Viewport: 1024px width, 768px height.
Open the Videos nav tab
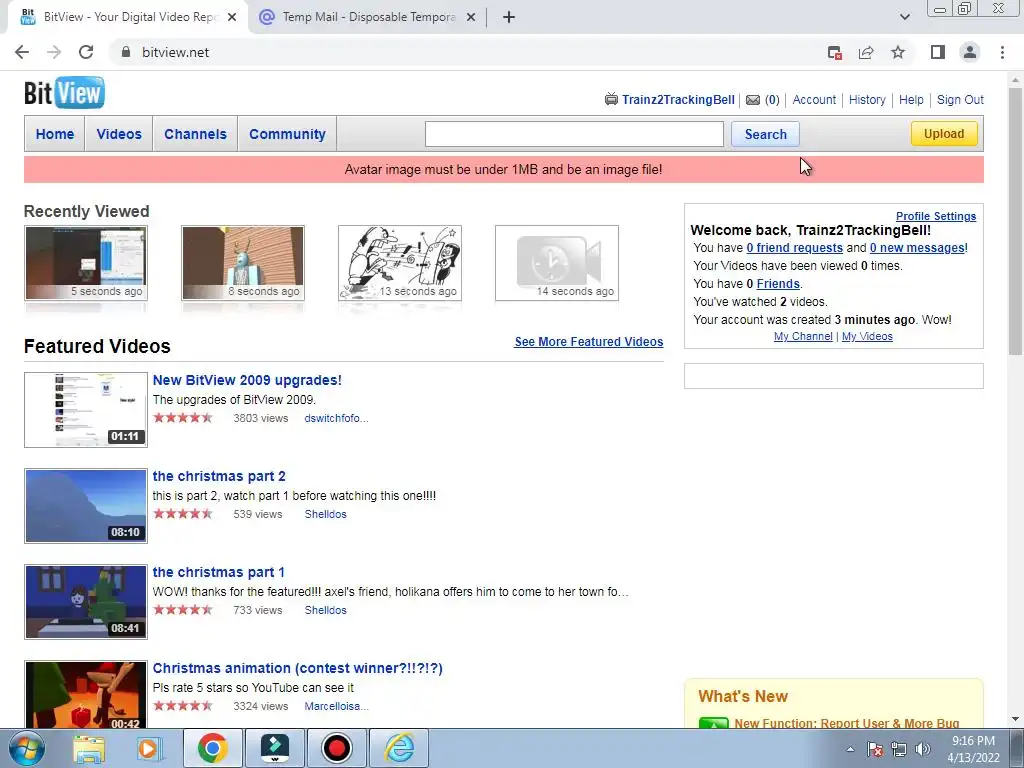(x=119, y=134)
